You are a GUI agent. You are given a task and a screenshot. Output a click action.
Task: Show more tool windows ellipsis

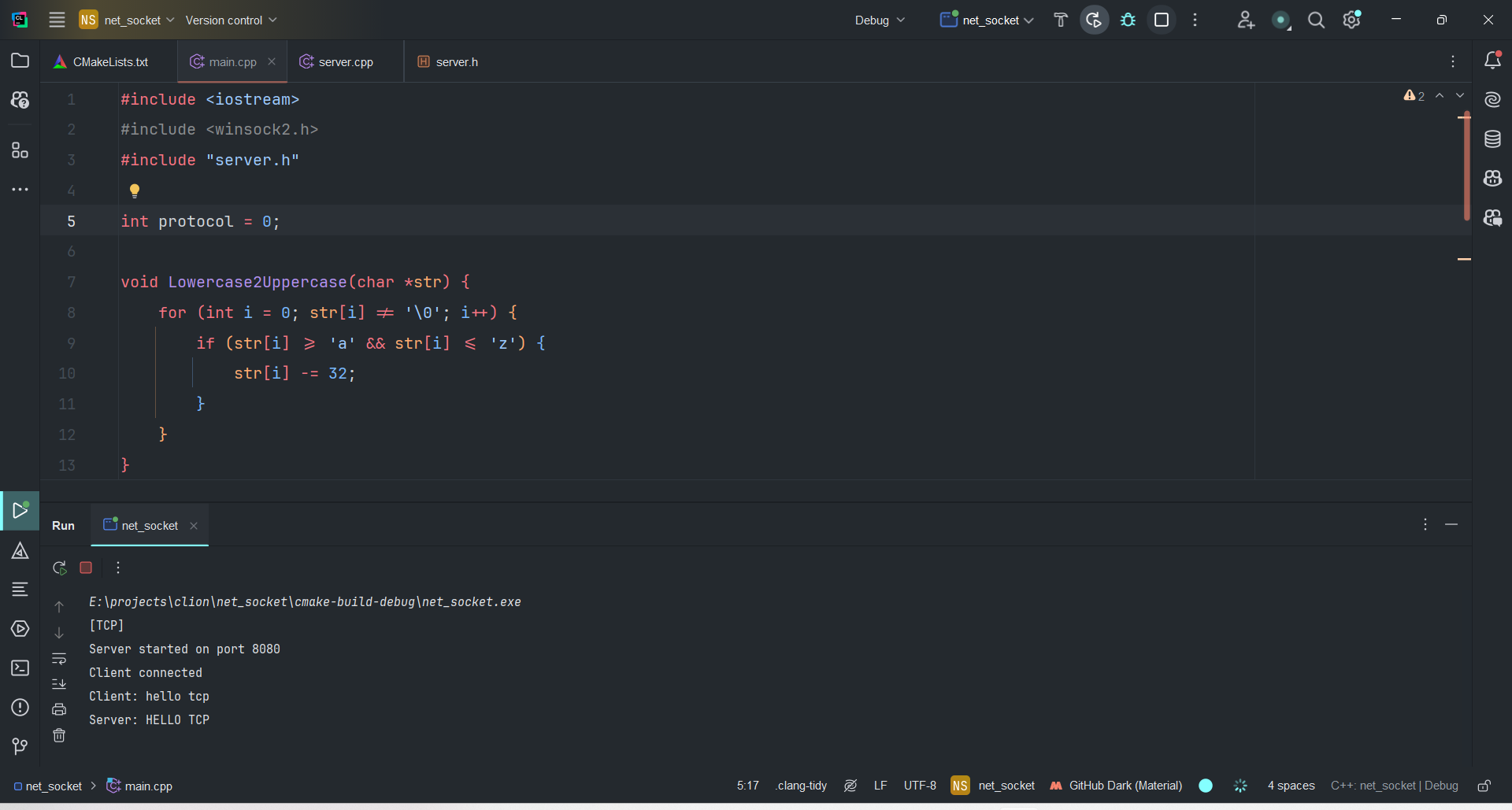(x=20, y=189)
